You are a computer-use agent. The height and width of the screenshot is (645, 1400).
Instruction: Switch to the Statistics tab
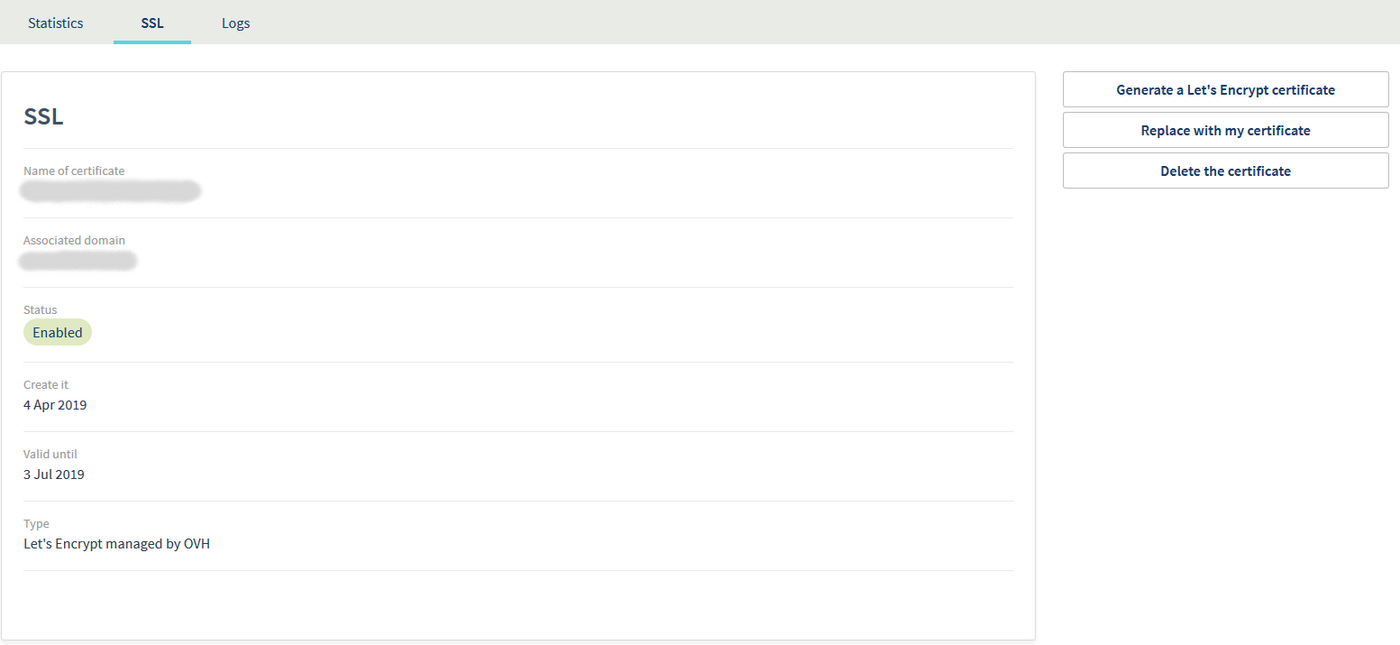pyautogui.click(x=55, y=22)
